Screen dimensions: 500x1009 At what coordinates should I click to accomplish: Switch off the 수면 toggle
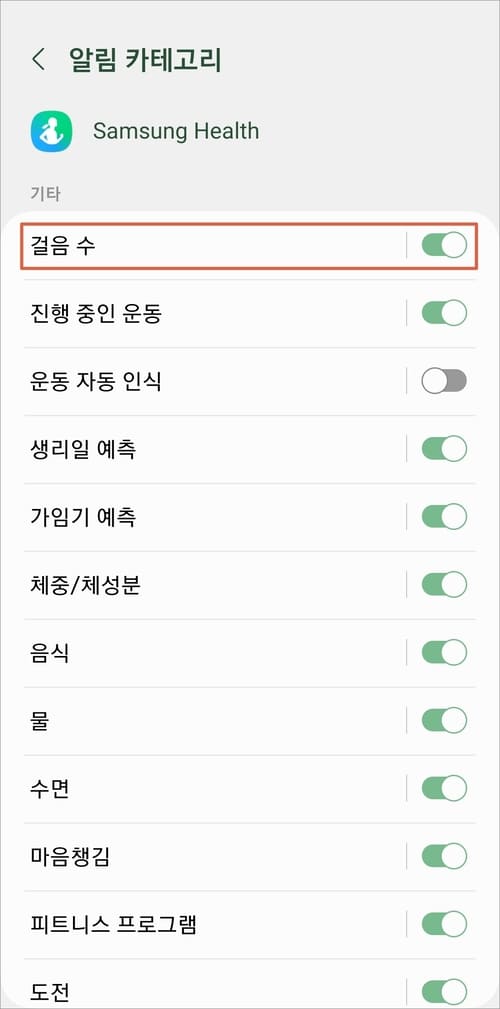444,788
